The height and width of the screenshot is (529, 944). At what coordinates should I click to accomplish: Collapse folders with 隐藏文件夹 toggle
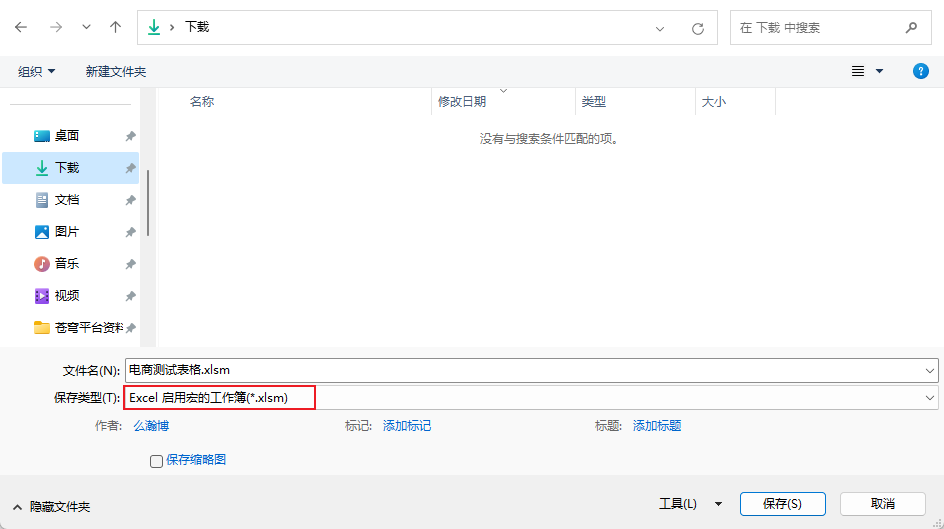[x=52, y=507]
